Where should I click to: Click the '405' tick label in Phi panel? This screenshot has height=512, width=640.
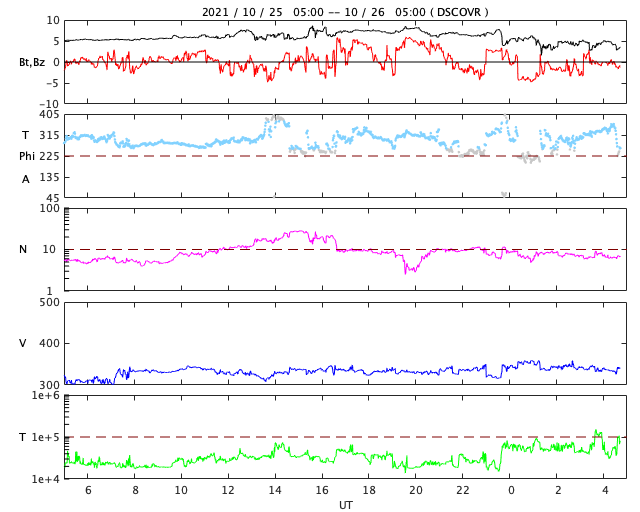[x=49, y=115]
